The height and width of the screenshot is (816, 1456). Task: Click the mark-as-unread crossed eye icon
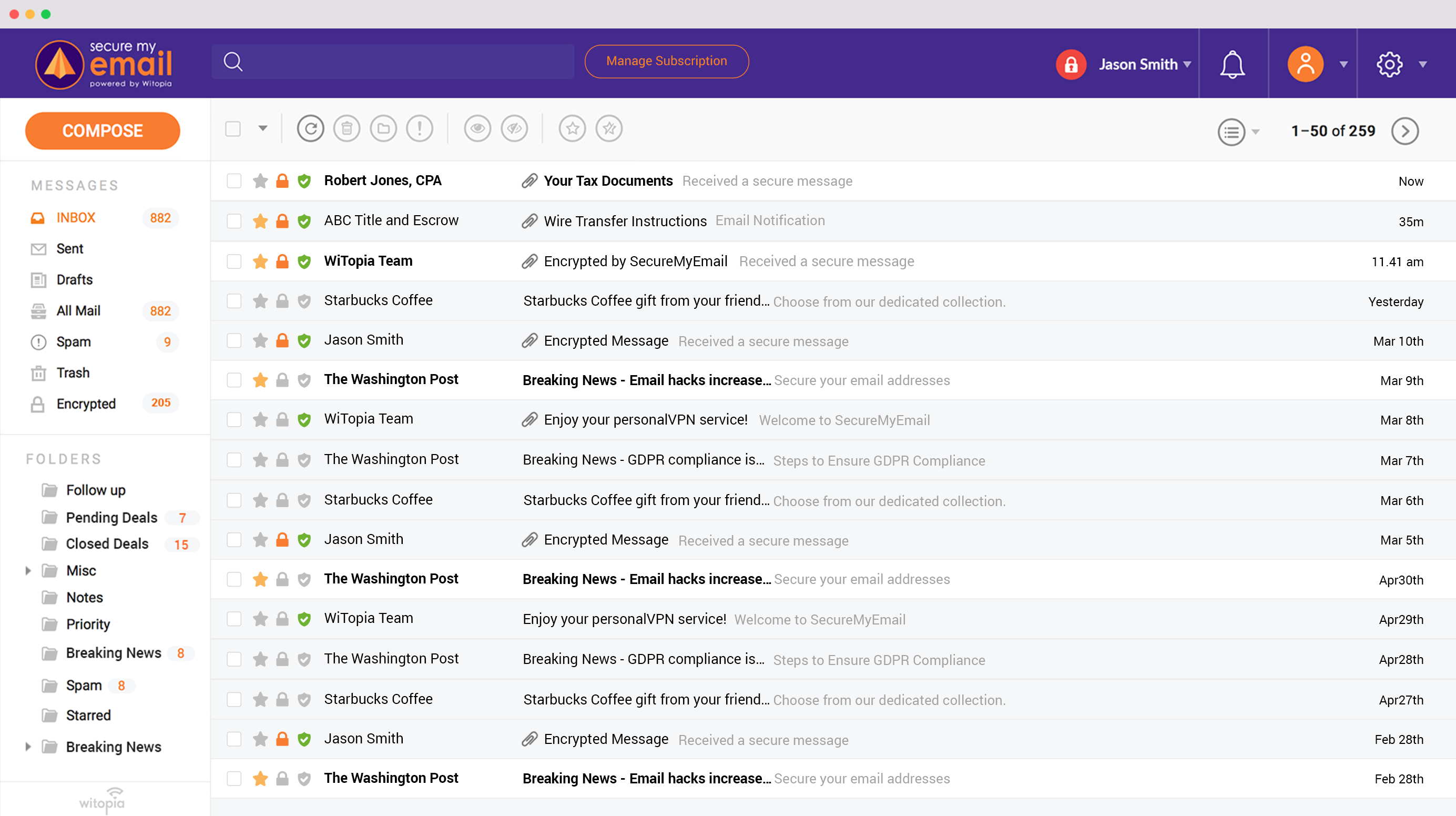[514, 129]
